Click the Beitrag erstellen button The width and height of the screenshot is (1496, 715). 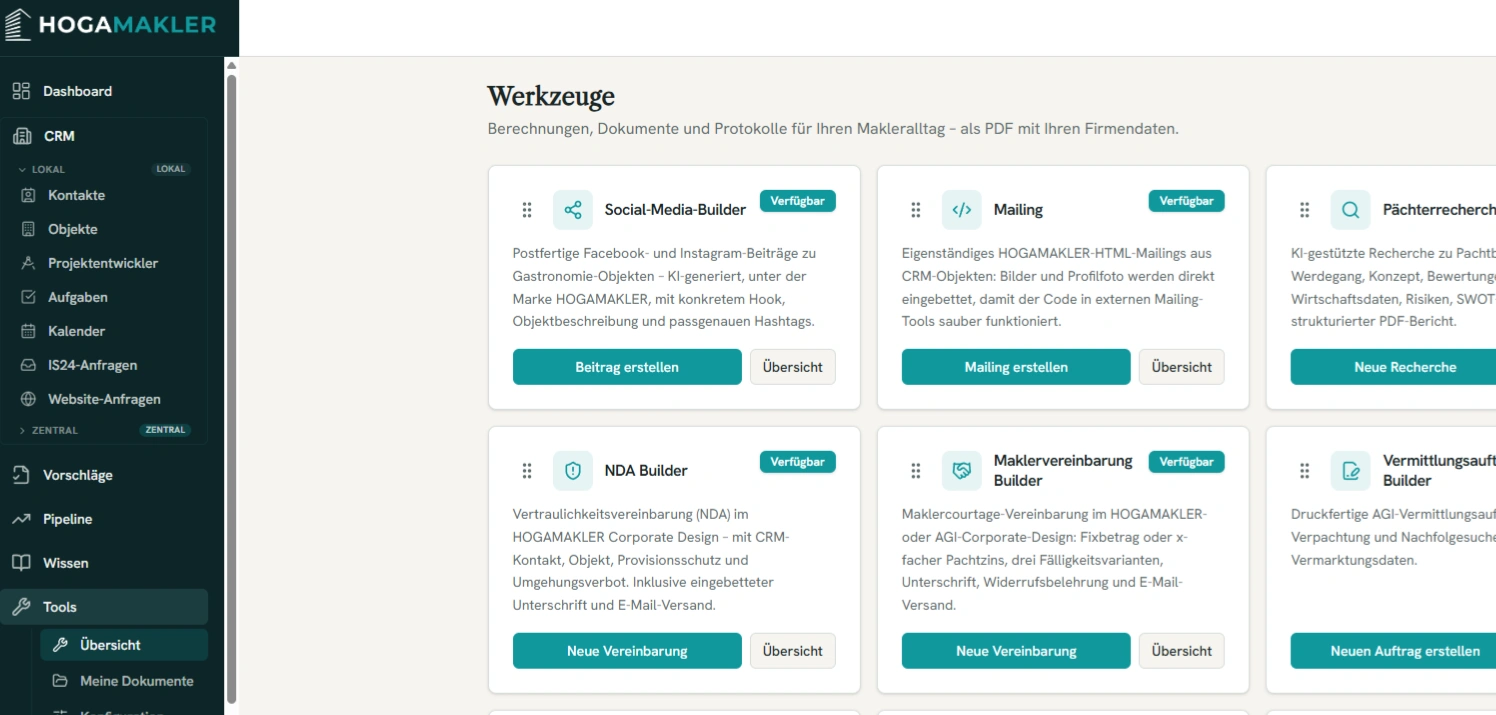627,367
